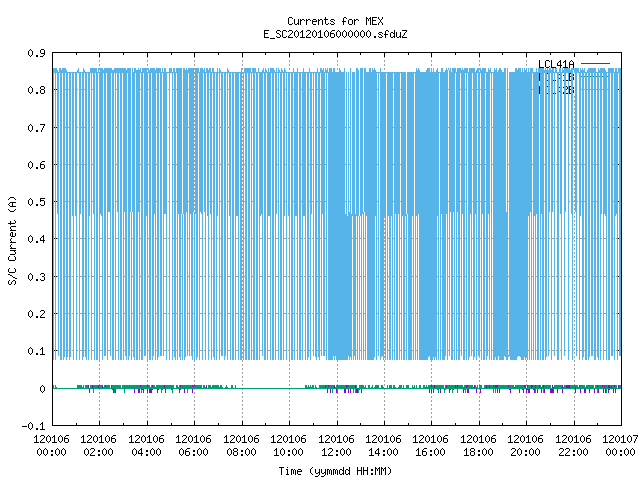Click the 120106 10:00 x-axis tick label
The width and height of the screenshot is (640, 480).
[288, 446]
